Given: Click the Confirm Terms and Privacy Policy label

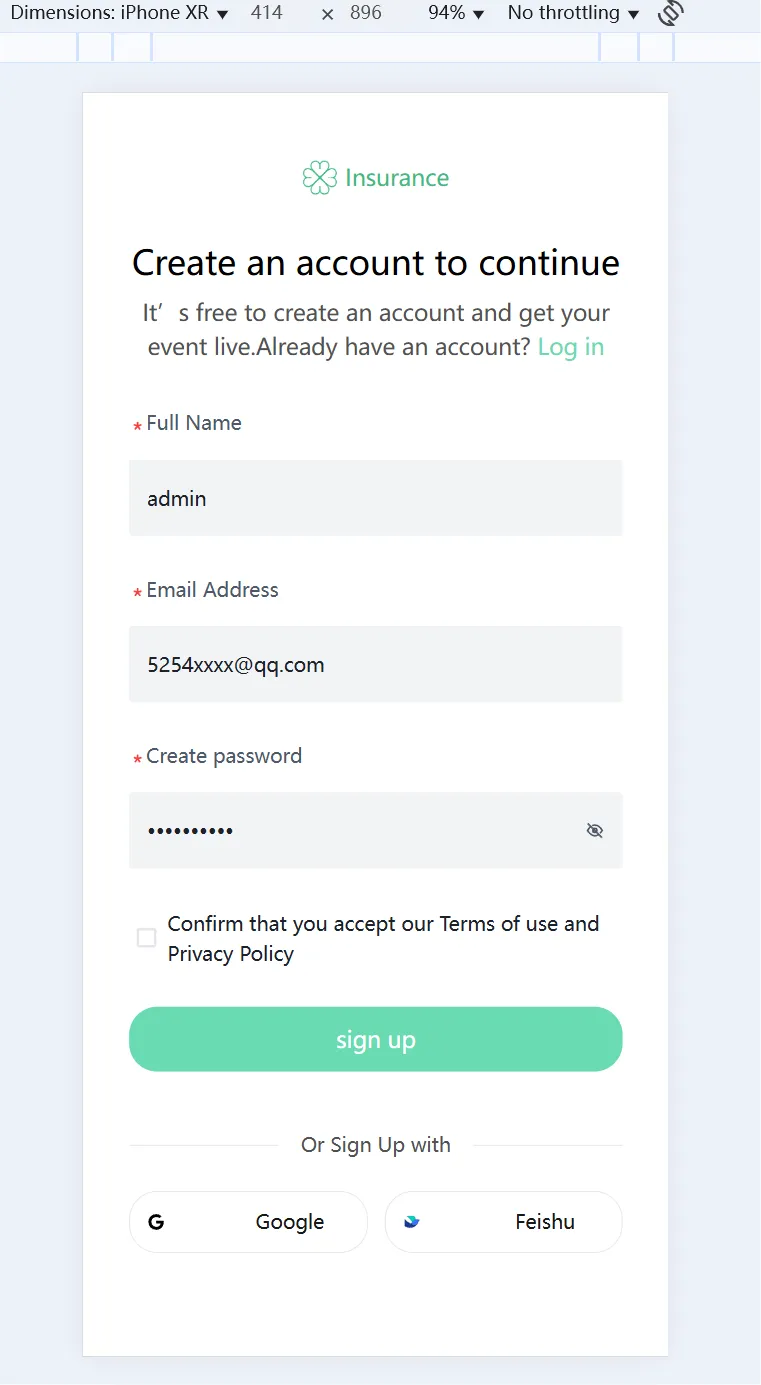Looking at the screenshot, I should pos(384,939).
